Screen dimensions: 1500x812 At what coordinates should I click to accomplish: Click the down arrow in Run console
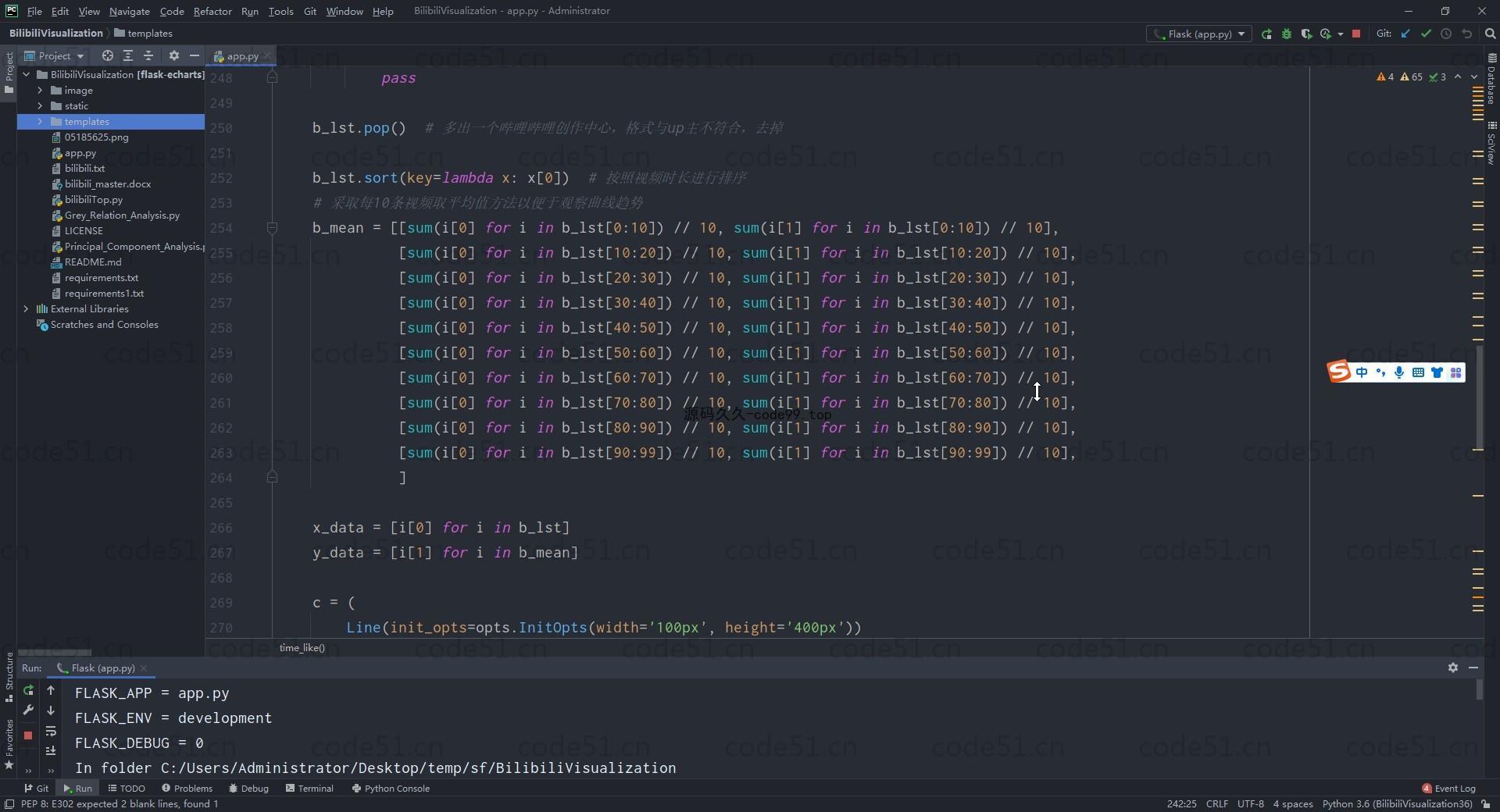[51, 710]
